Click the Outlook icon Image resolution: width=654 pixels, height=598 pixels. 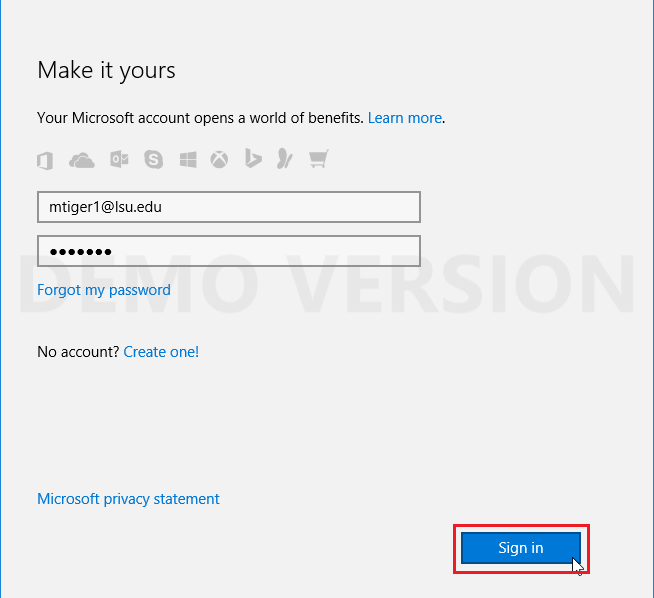point(119,159)
